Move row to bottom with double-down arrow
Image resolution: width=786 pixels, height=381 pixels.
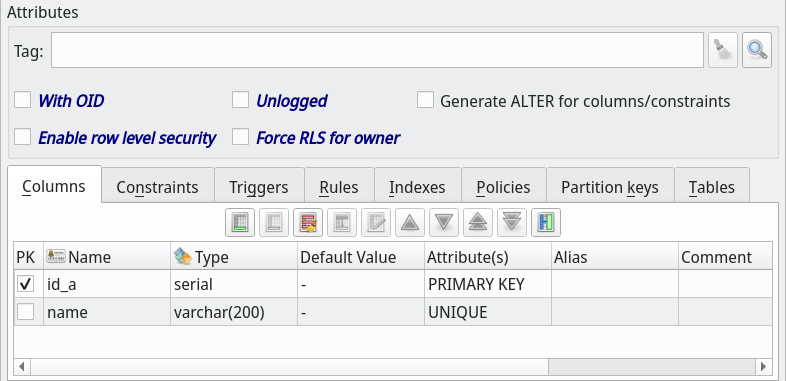coord(512,222)
